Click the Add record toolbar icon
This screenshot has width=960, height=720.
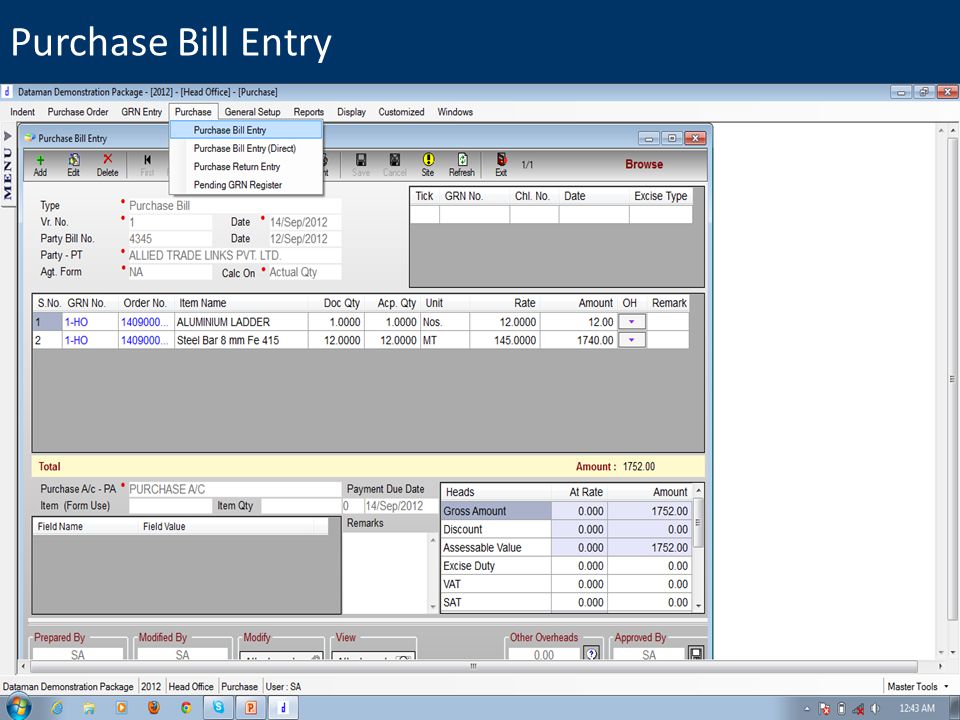tap(40, 165)
